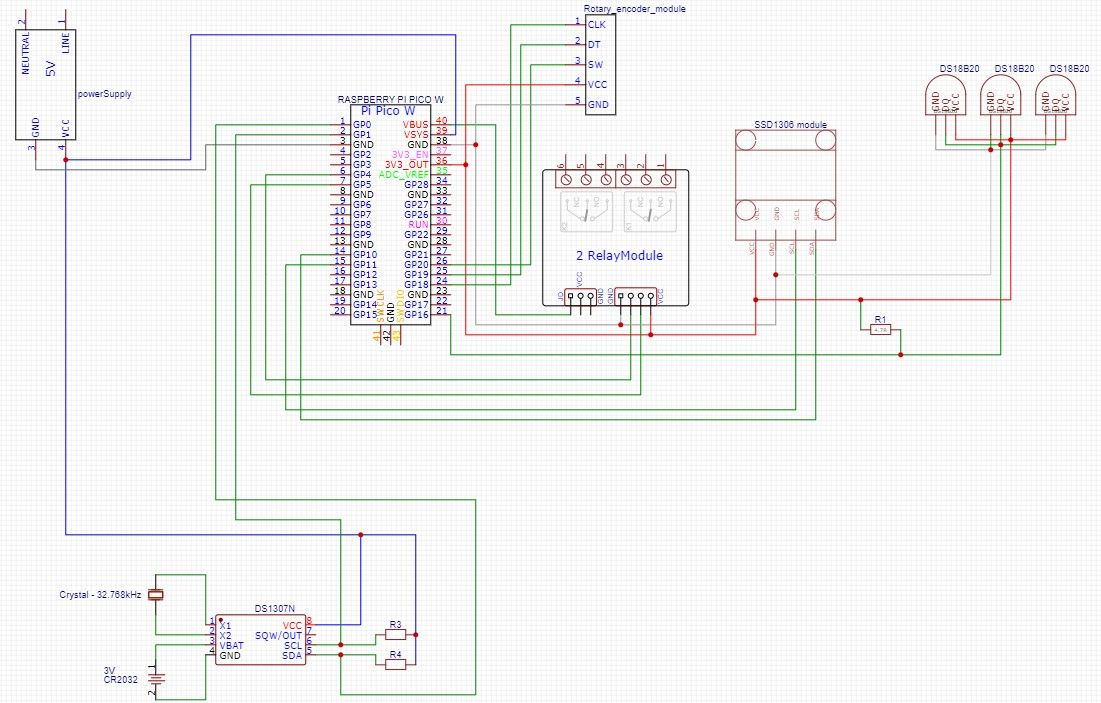Image resolution: width=1101 pixels, height=703 pixels.
Task: Click the 32.768kHz crystal symbol
Action: [155, 595]
